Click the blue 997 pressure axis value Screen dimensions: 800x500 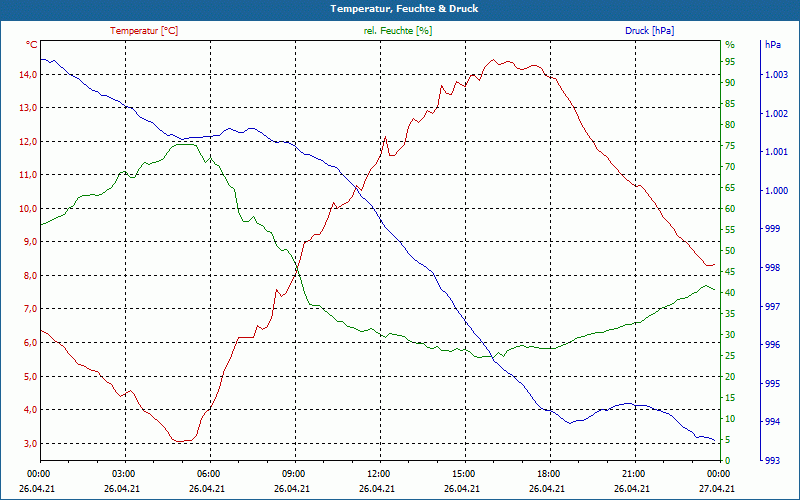pos(773,307)
